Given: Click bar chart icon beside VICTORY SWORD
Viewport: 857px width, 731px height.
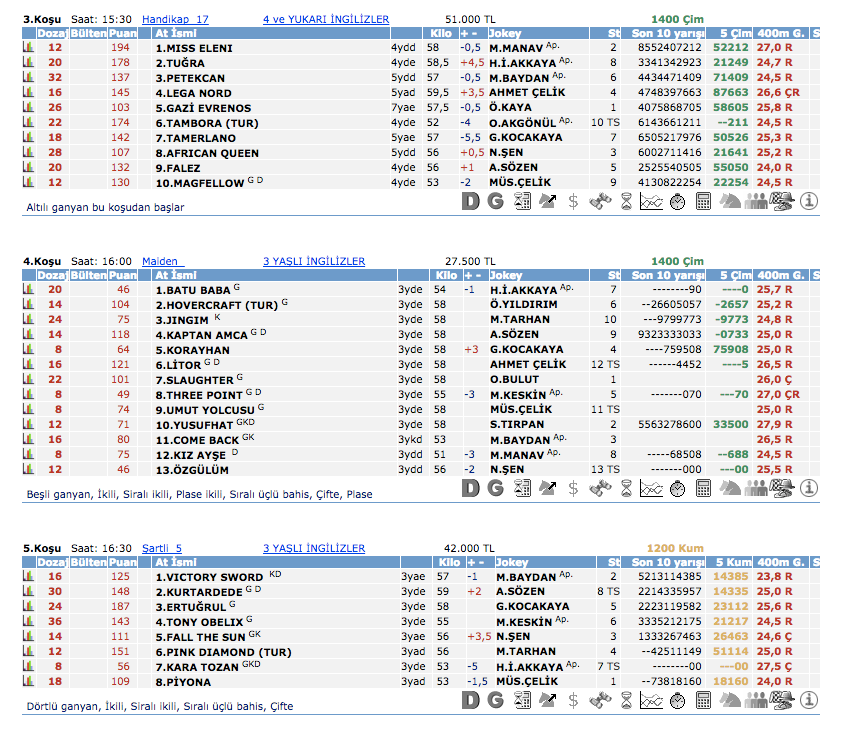Looking at the screenshot, I should point(29,577).
